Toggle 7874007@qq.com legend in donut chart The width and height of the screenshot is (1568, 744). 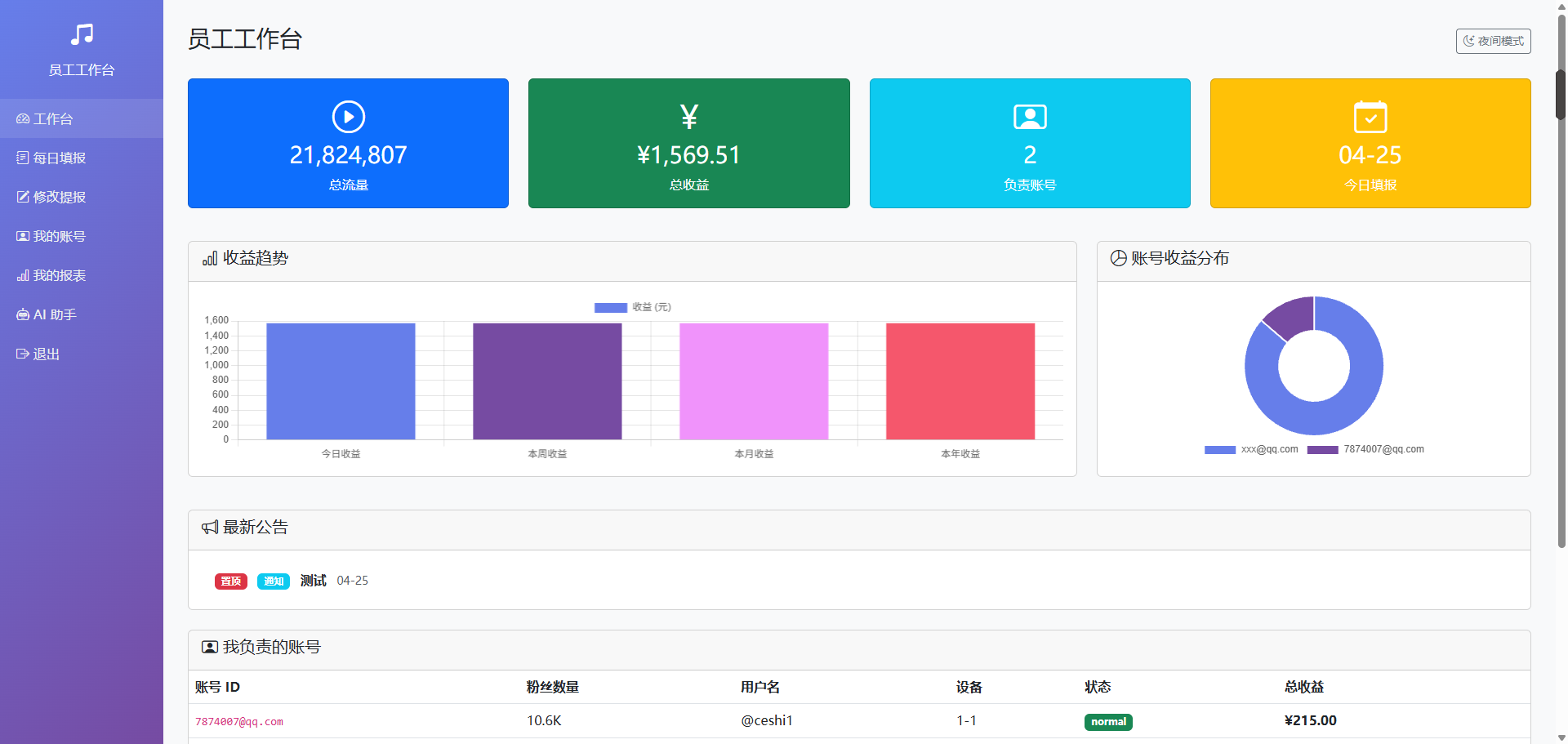(x=1365, y=449)
